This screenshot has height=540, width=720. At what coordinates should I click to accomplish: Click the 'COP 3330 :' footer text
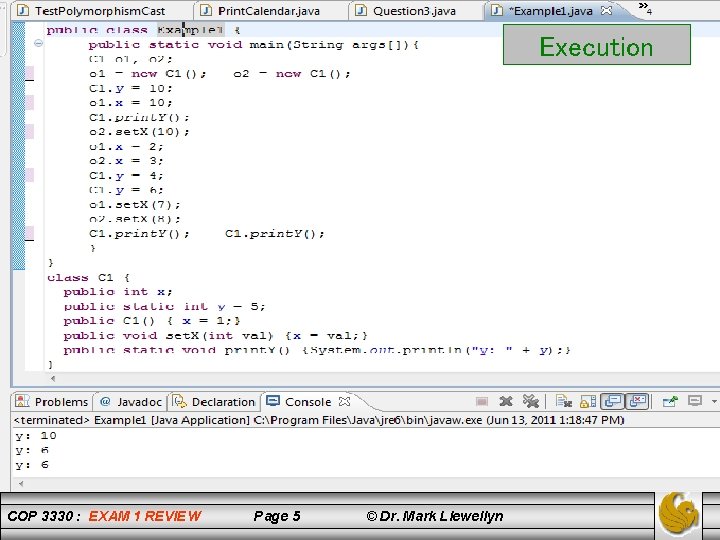click(44, 516)
